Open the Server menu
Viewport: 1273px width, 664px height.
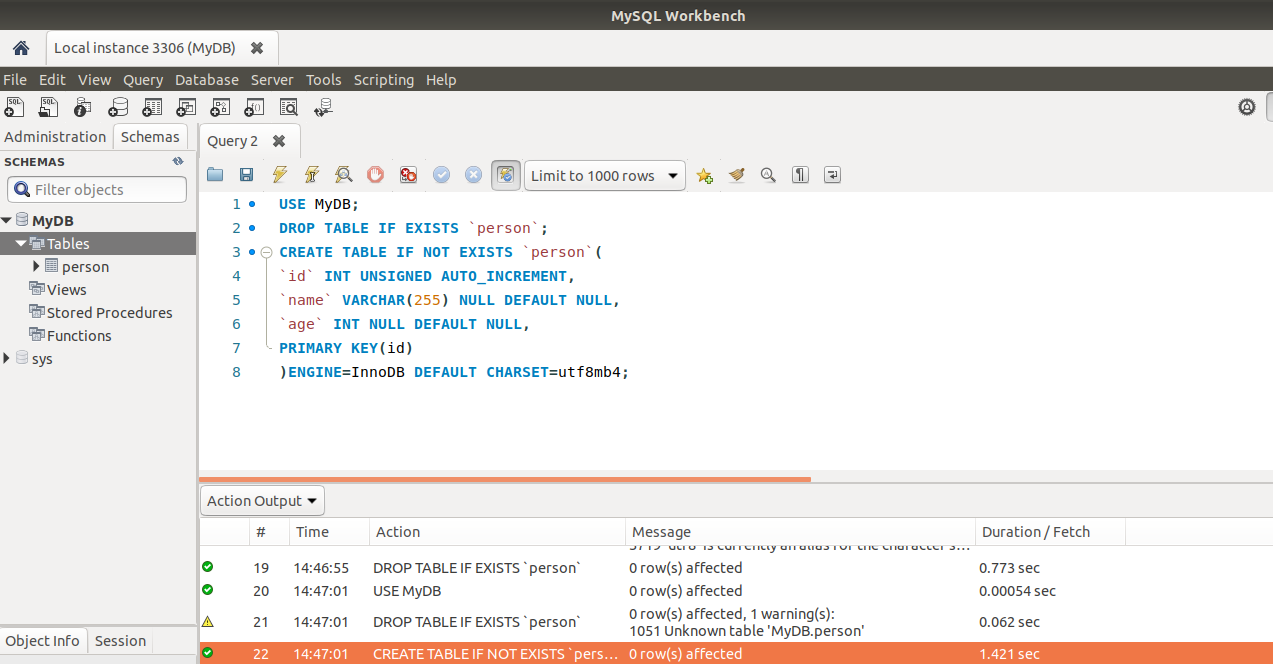[272, 80]
